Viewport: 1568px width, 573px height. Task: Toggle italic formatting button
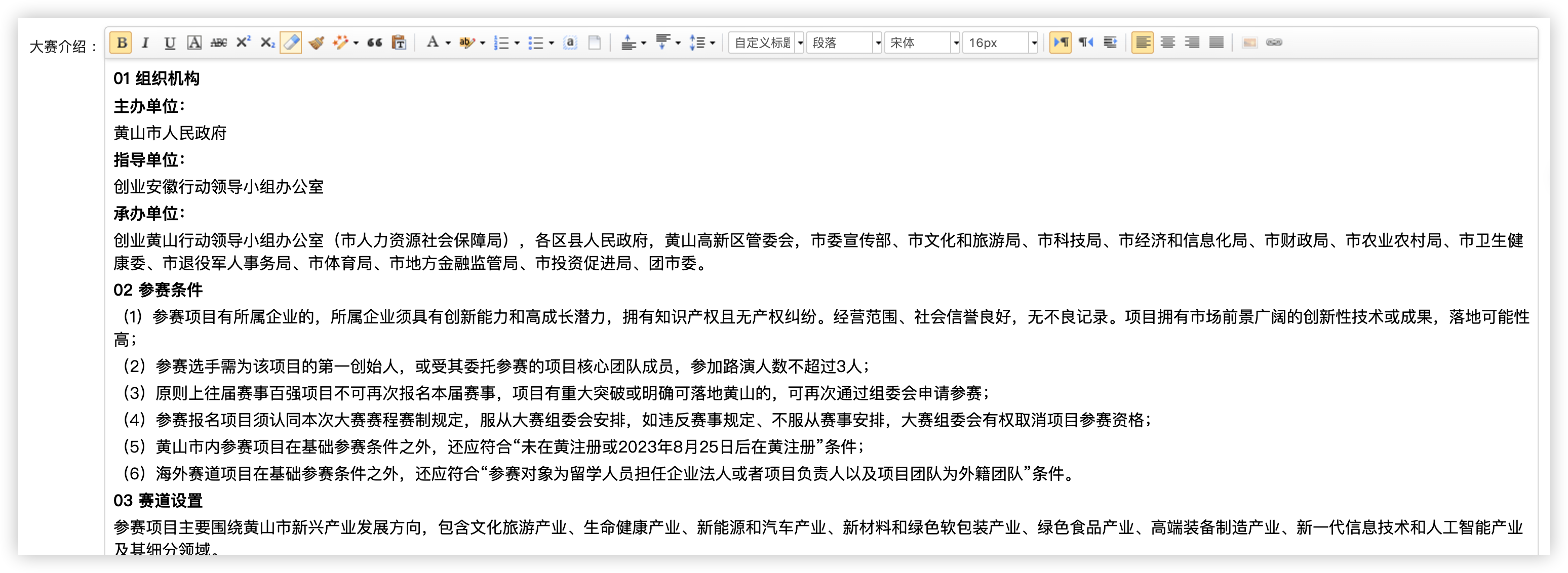click(x=145, y=43)
